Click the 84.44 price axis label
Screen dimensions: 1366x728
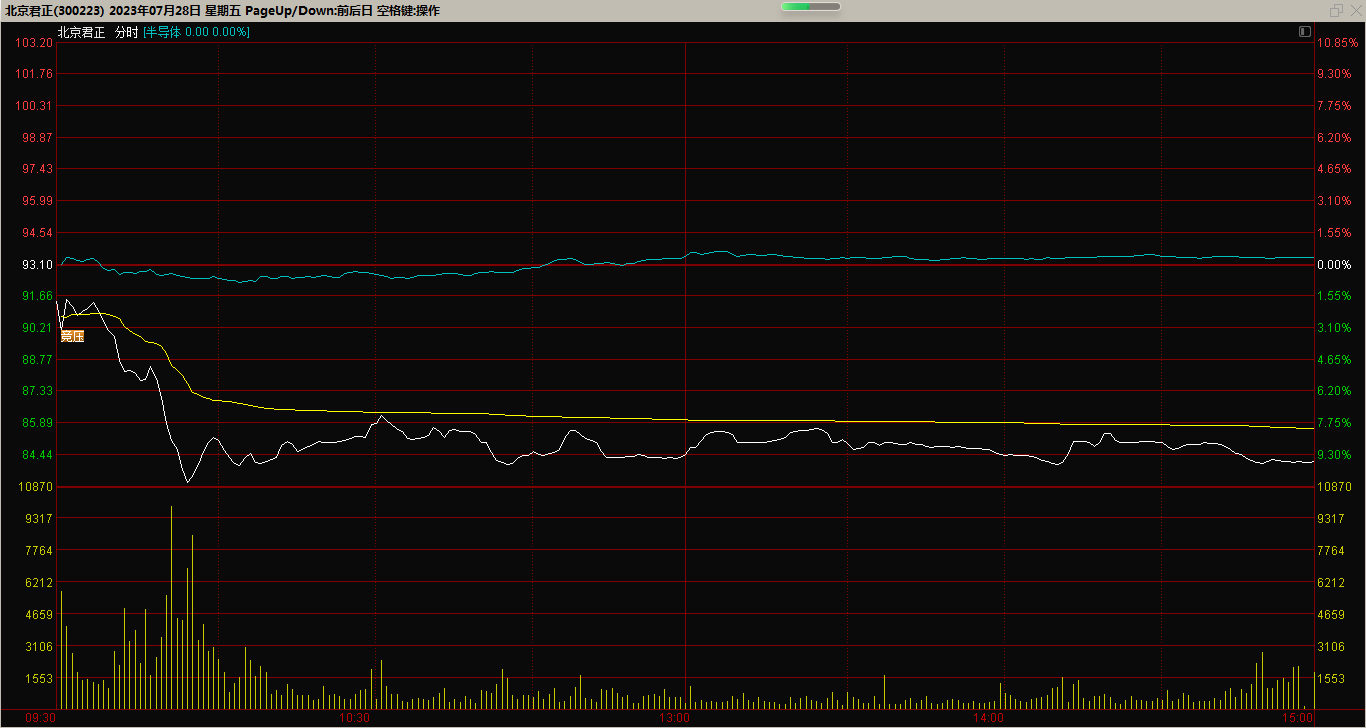(x=38, y=455)
